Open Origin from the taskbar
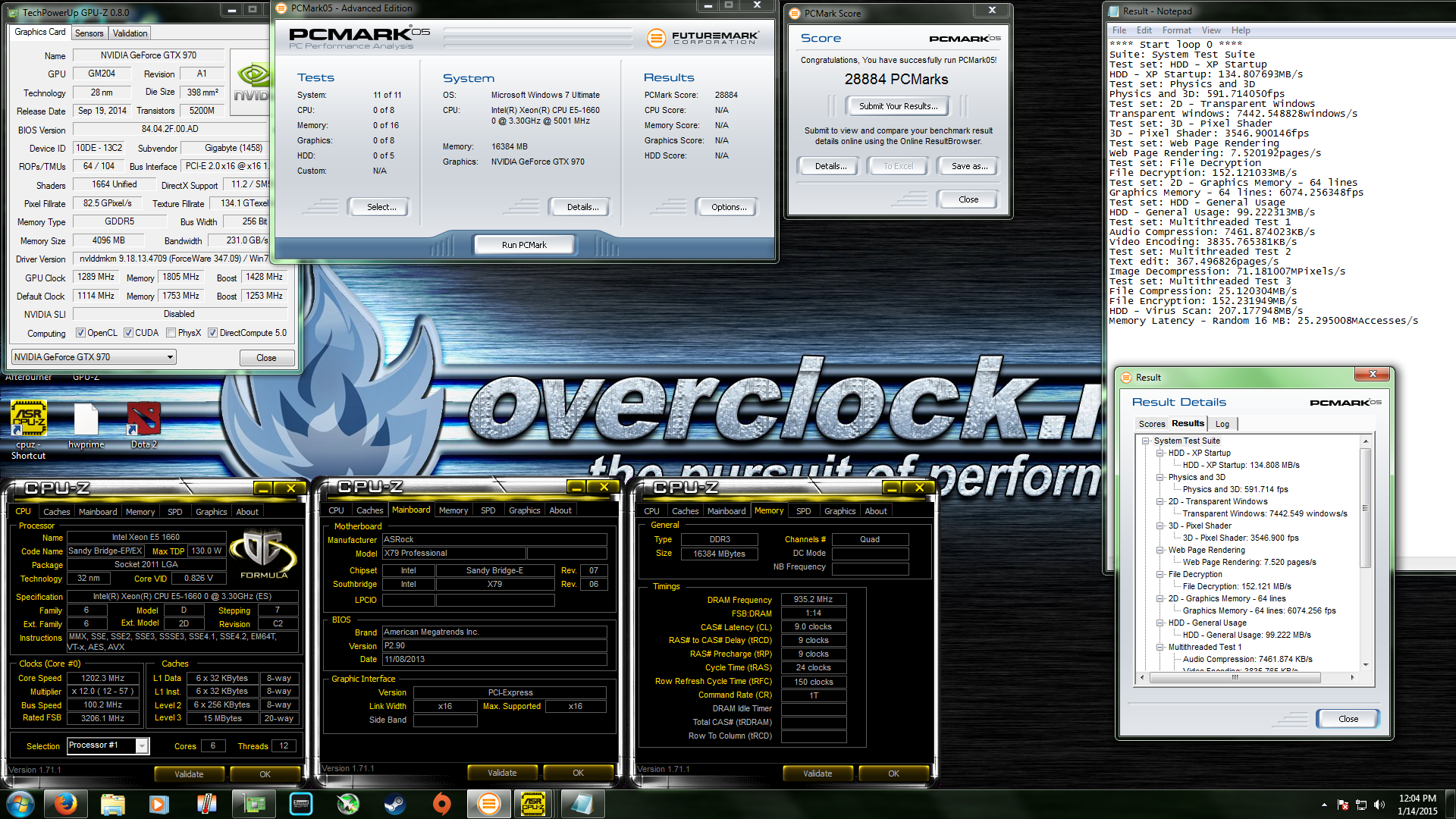The width and height of the screenshot is (1456, 819). (x=441, y=804)
